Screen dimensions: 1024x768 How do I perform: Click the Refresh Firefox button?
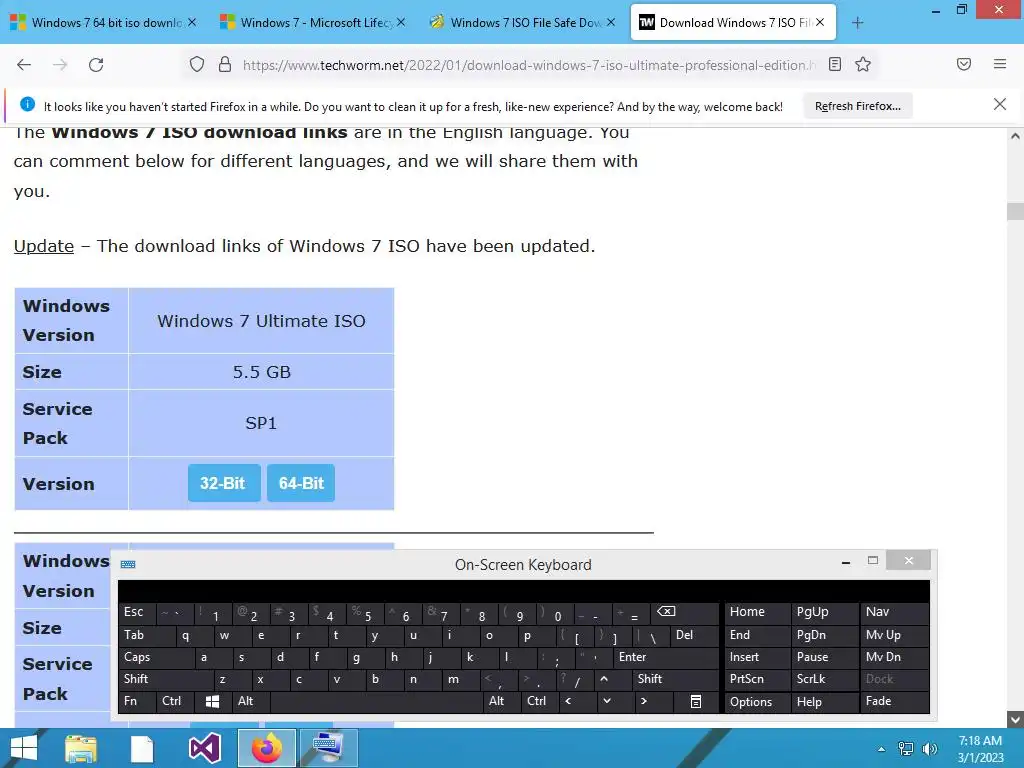[x=857, y=106]
